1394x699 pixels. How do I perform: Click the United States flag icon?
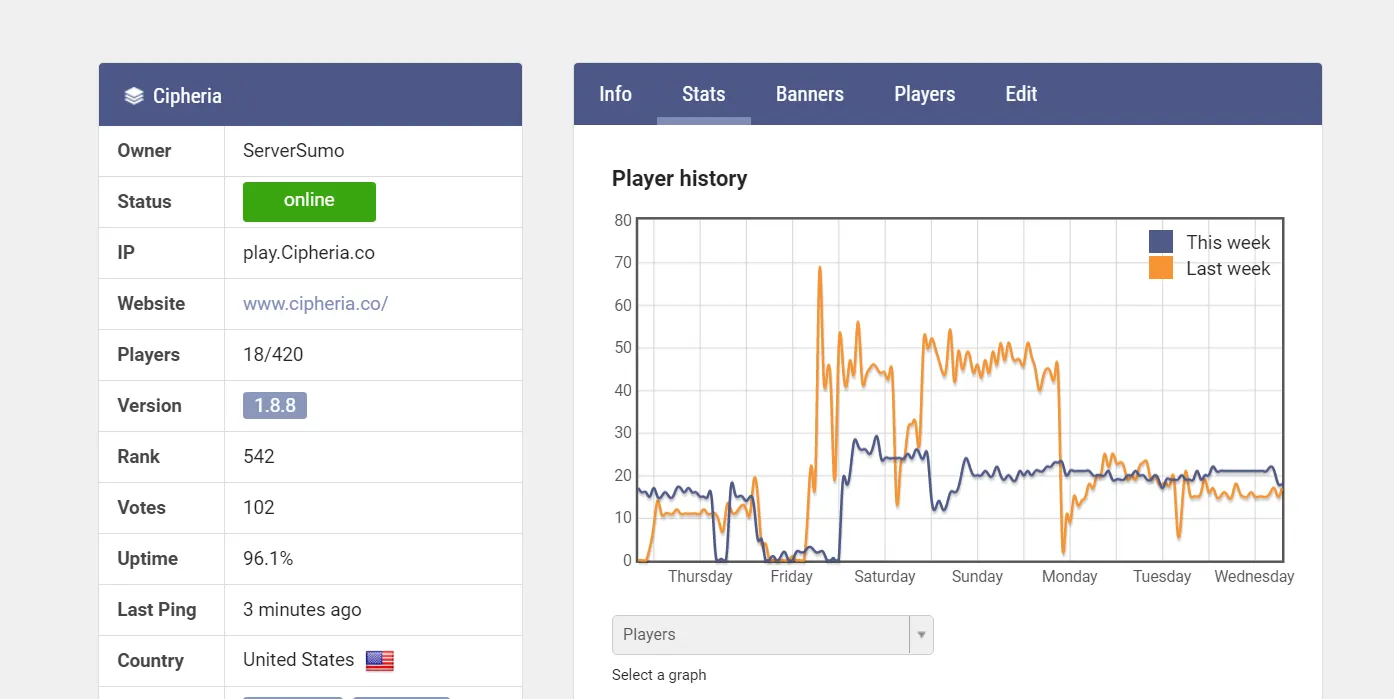(380, 661)
